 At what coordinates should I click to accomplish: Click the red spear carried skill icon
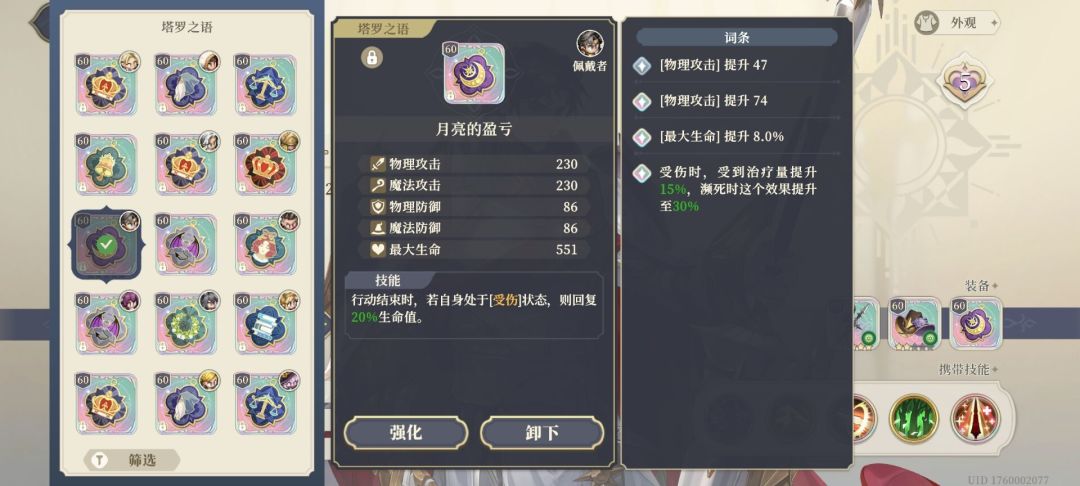[975, 419]
